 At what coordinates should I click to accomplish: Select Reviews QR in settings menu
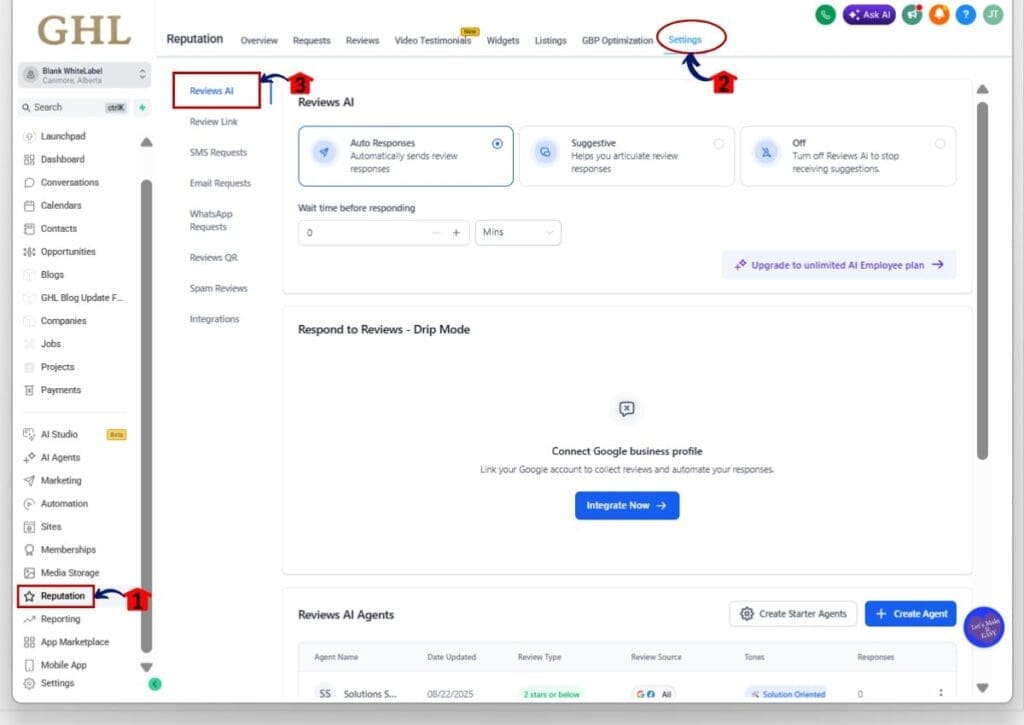click(x=214, y=258)
